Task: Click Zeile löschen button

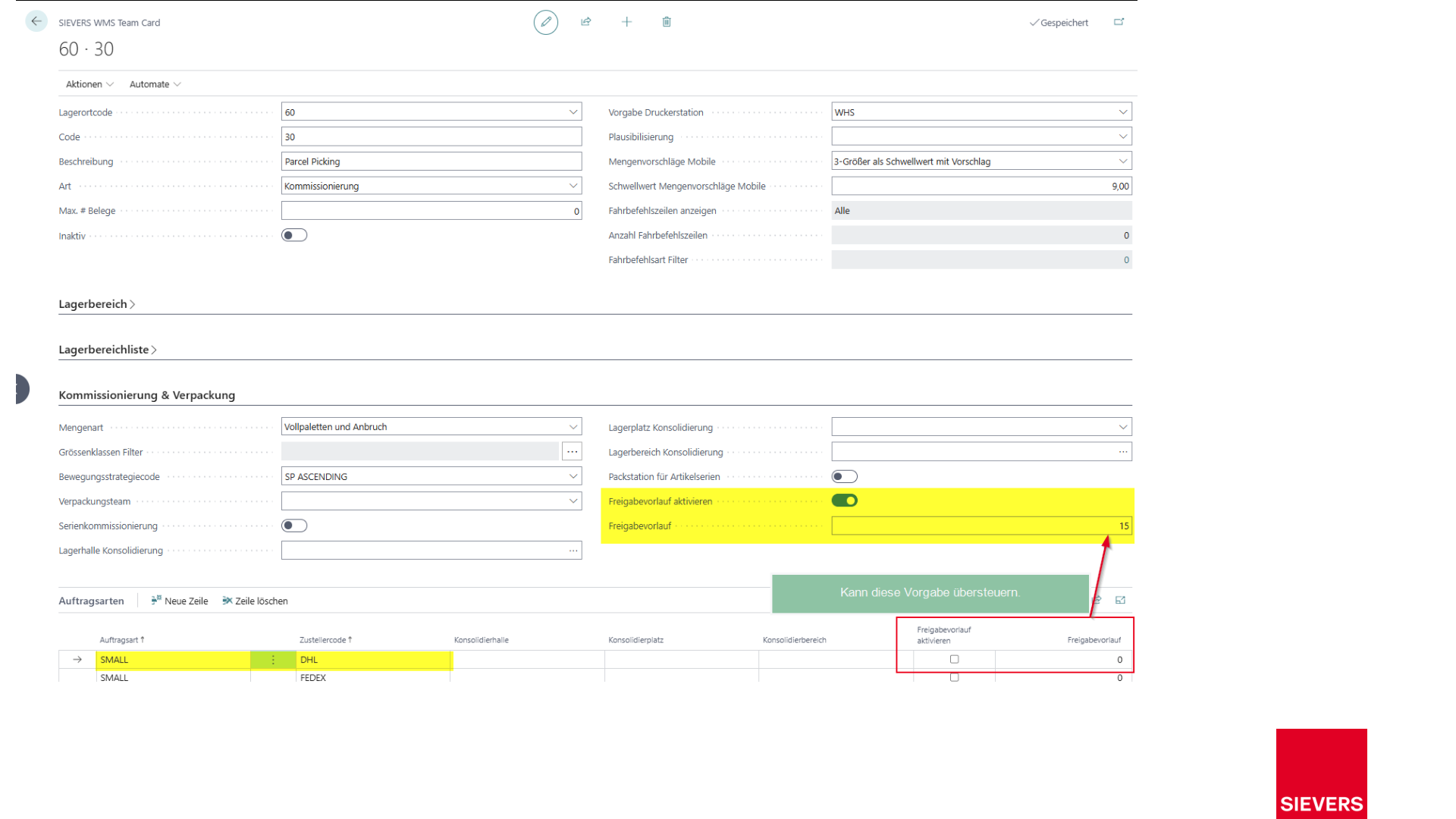Action: [255, 601]
